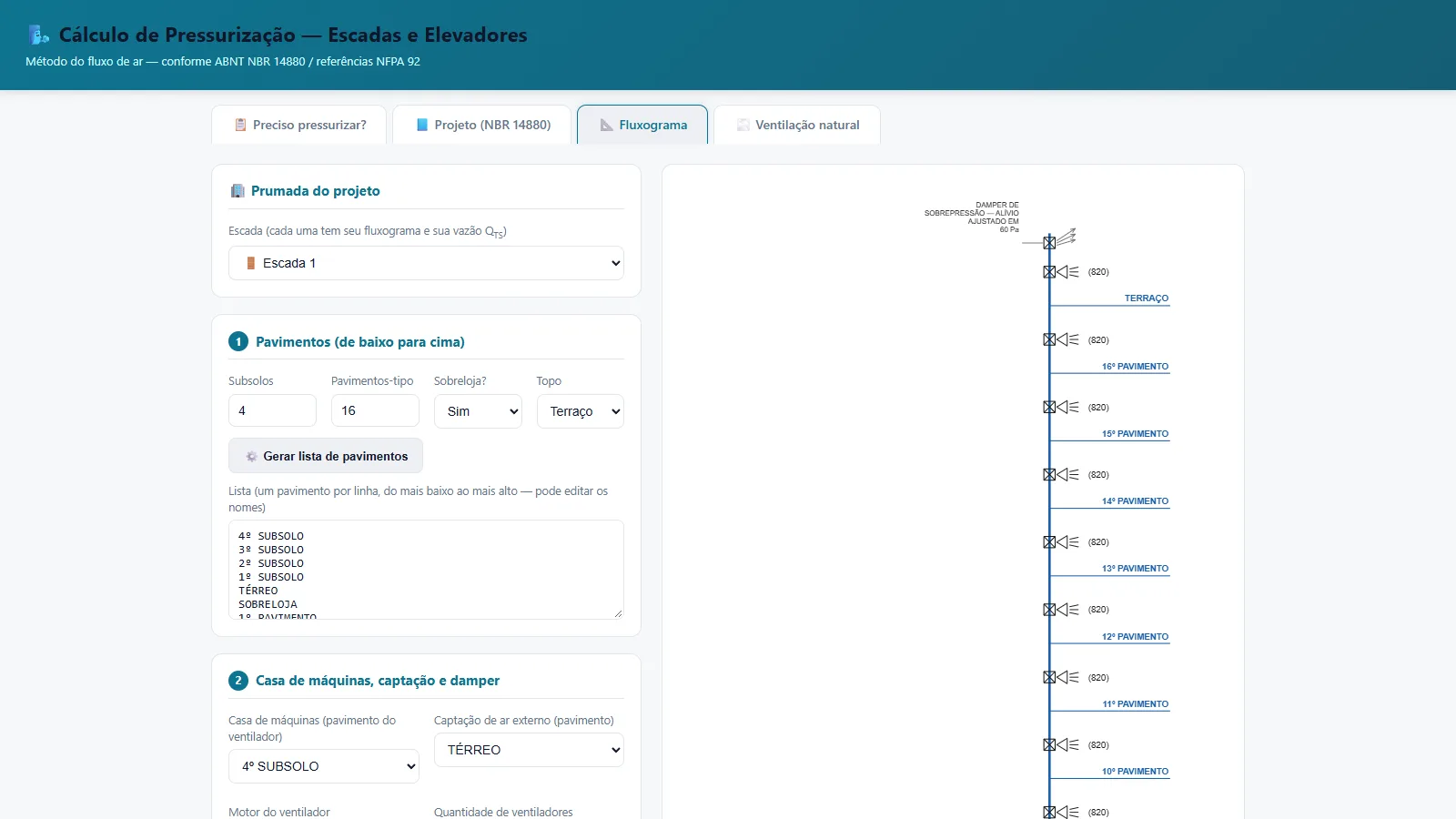Click the grille symbol on 13º PAVIMENTO

click(x=1061, y=542)
